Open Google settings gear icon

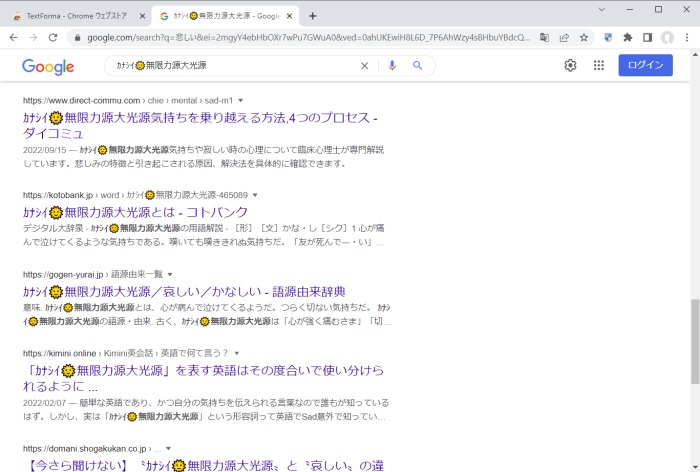pos(570,65)
